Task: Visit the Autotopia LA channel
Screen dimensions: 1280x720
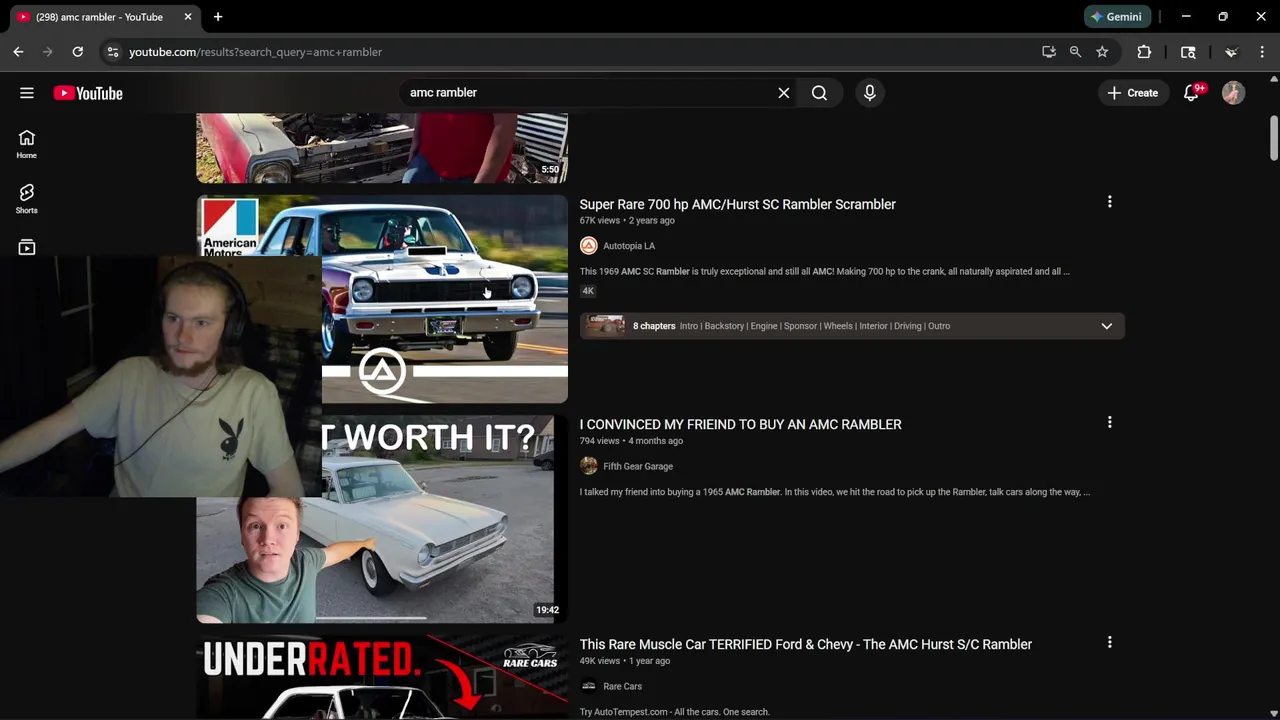Action: [629, 246]
